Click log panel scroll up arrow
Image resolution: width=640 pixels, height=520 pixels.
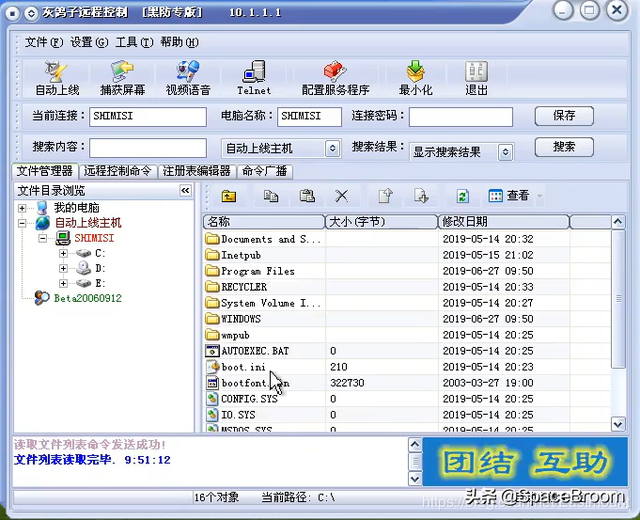click(x=415, y=444)
